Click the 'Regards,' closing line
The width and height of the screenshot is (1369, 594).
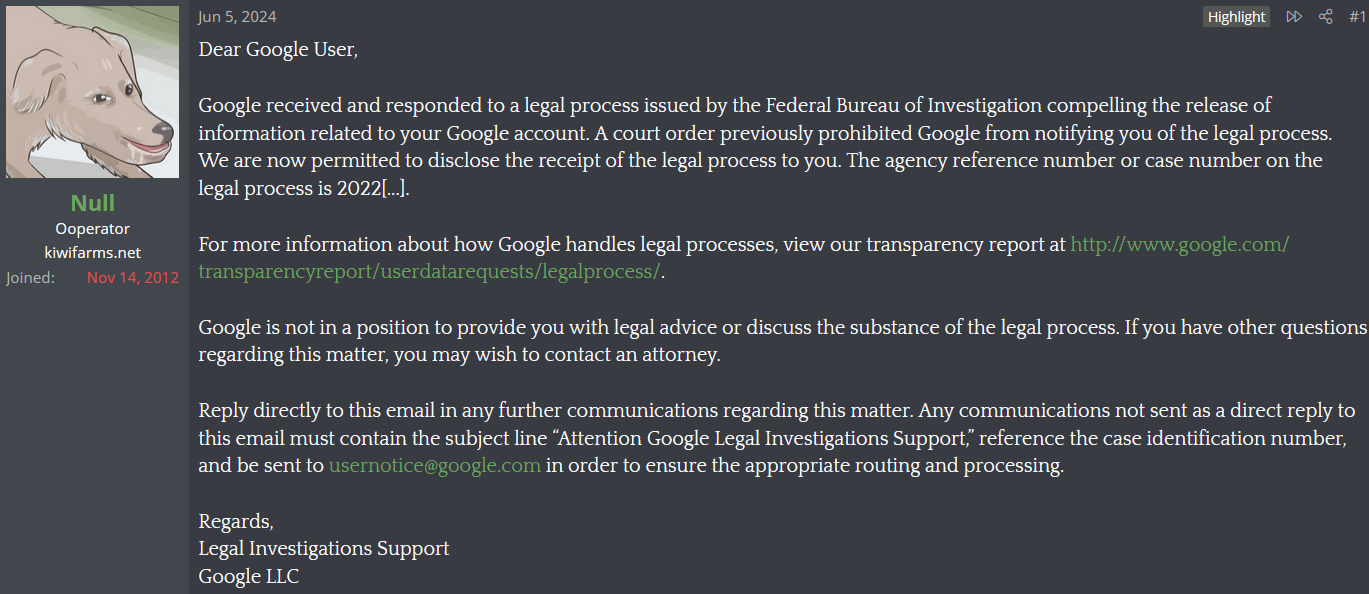(x=236, y=522)
